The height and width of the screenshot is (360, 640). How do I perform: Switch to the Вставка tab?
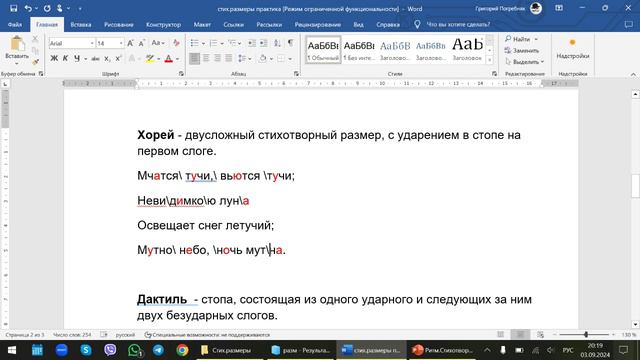[x=80, y=24]
